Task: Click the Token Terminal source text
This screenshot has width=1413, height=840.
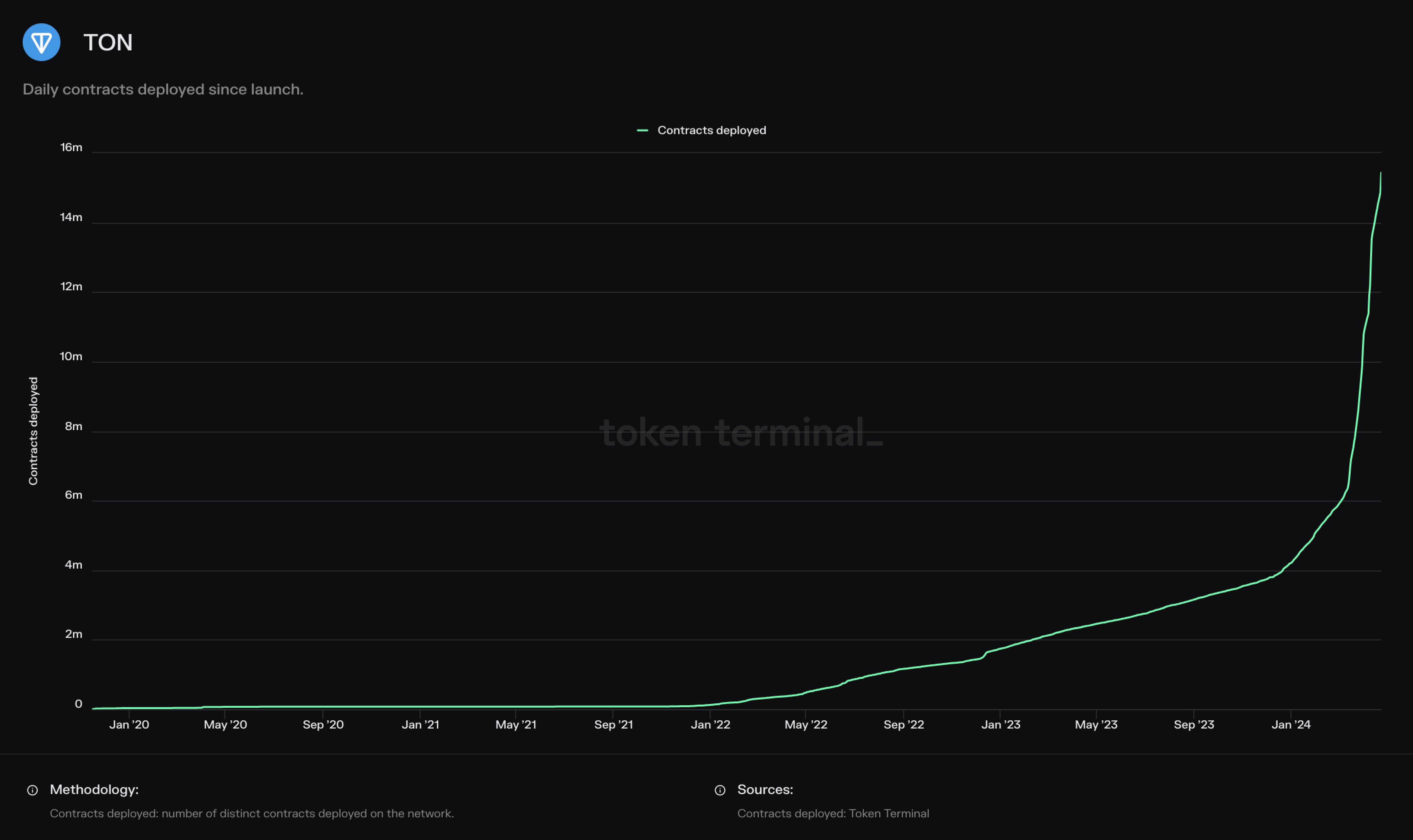Action: (x=833, y=814)
